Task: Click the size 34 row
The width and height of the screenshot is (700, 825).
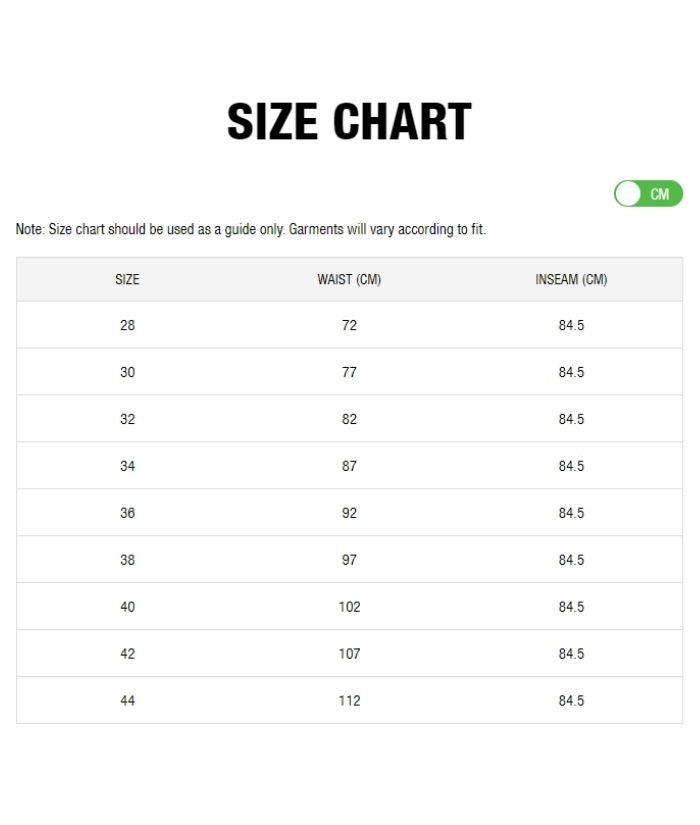Action: [x=127, y=466]
